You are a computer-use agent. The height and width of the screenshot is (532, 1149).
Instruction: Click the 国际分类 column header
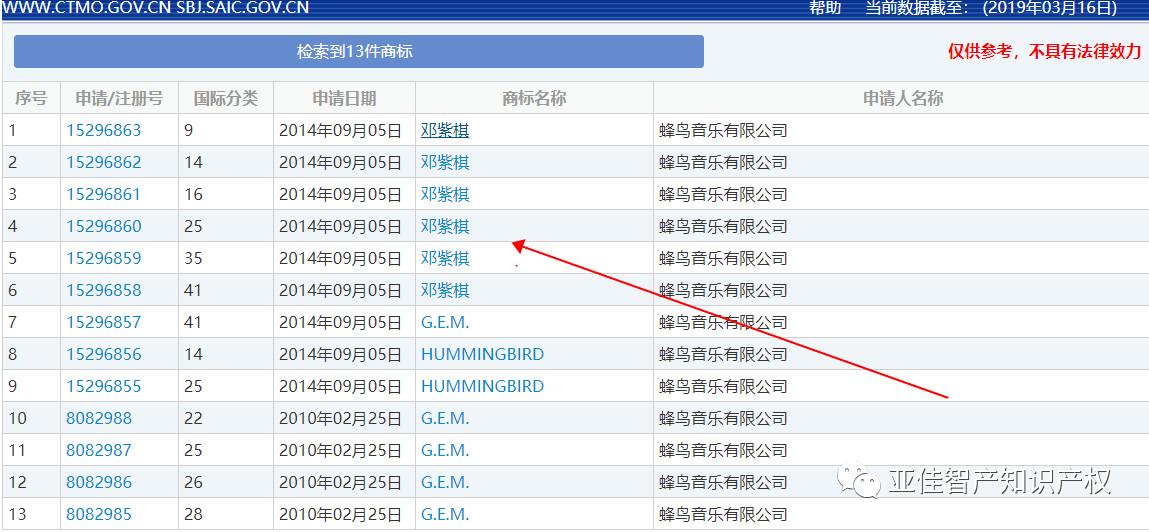tap(226, 98)
